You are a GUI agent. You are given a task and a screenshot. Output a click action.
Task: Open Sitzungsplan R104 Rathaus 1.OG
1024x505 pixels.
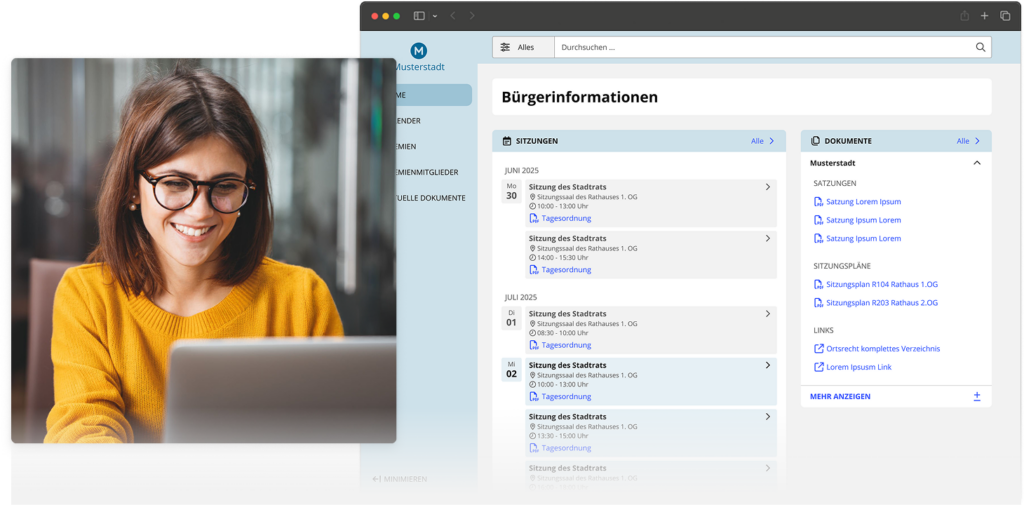coord(880,284)
